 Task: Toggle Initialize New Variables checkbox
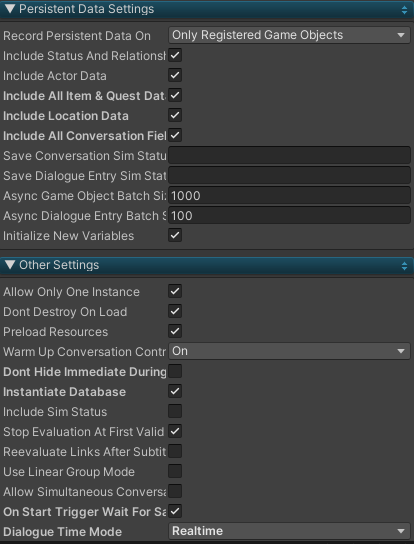point(175,235)
